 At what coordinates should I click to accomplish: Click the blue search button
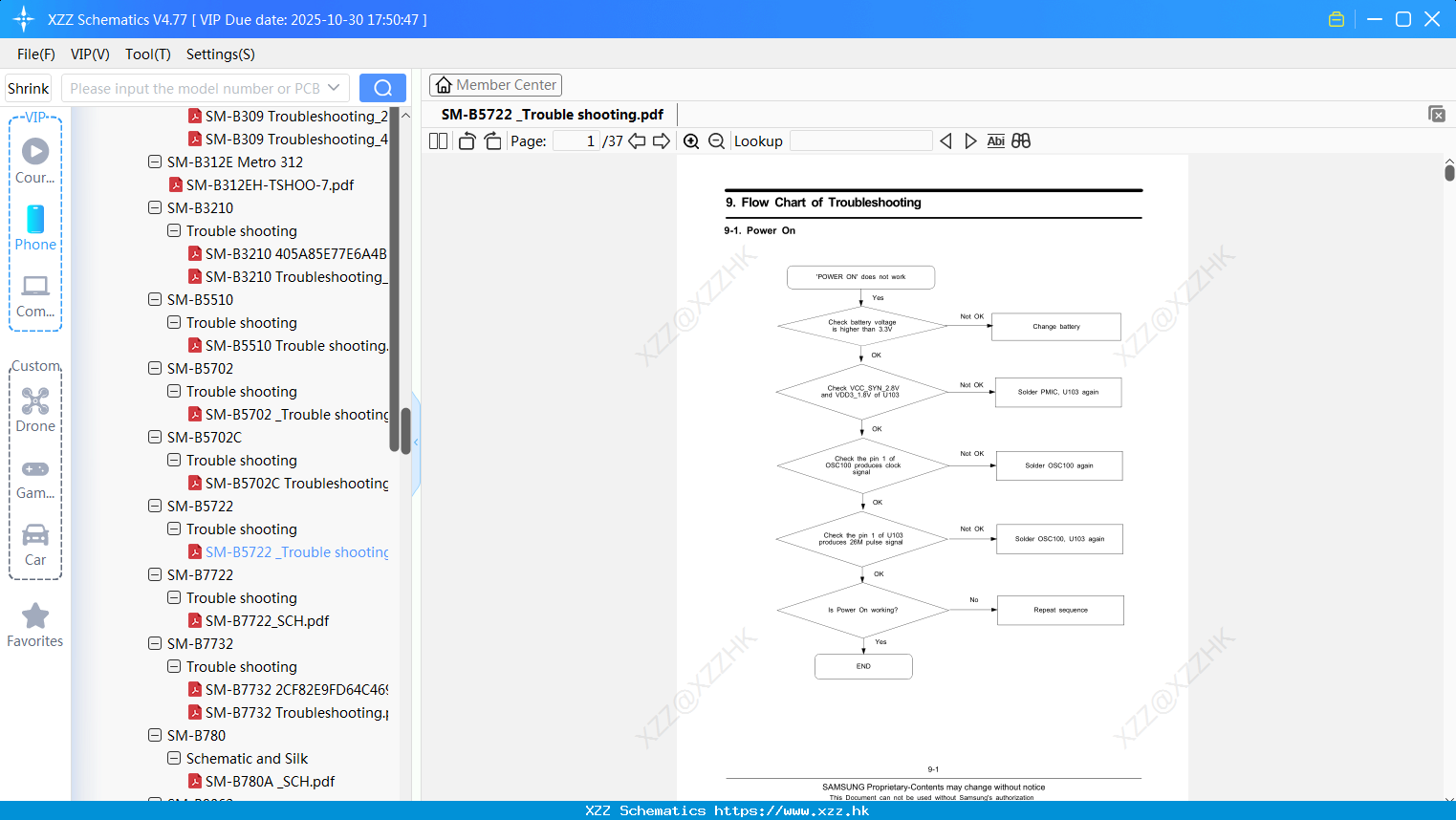(x=382, y=88)
